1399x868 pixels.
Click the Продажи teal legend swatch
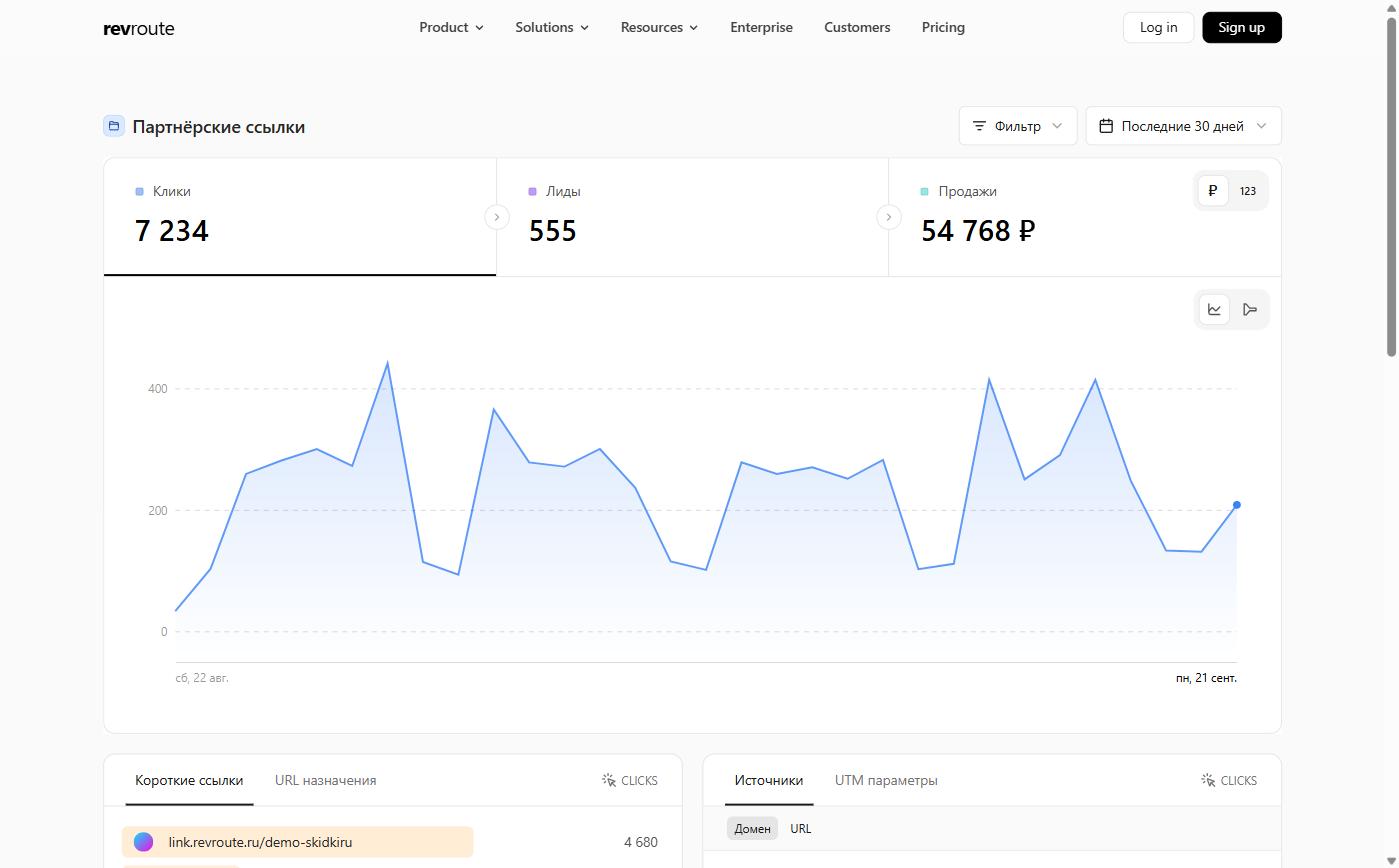(924, 191)
